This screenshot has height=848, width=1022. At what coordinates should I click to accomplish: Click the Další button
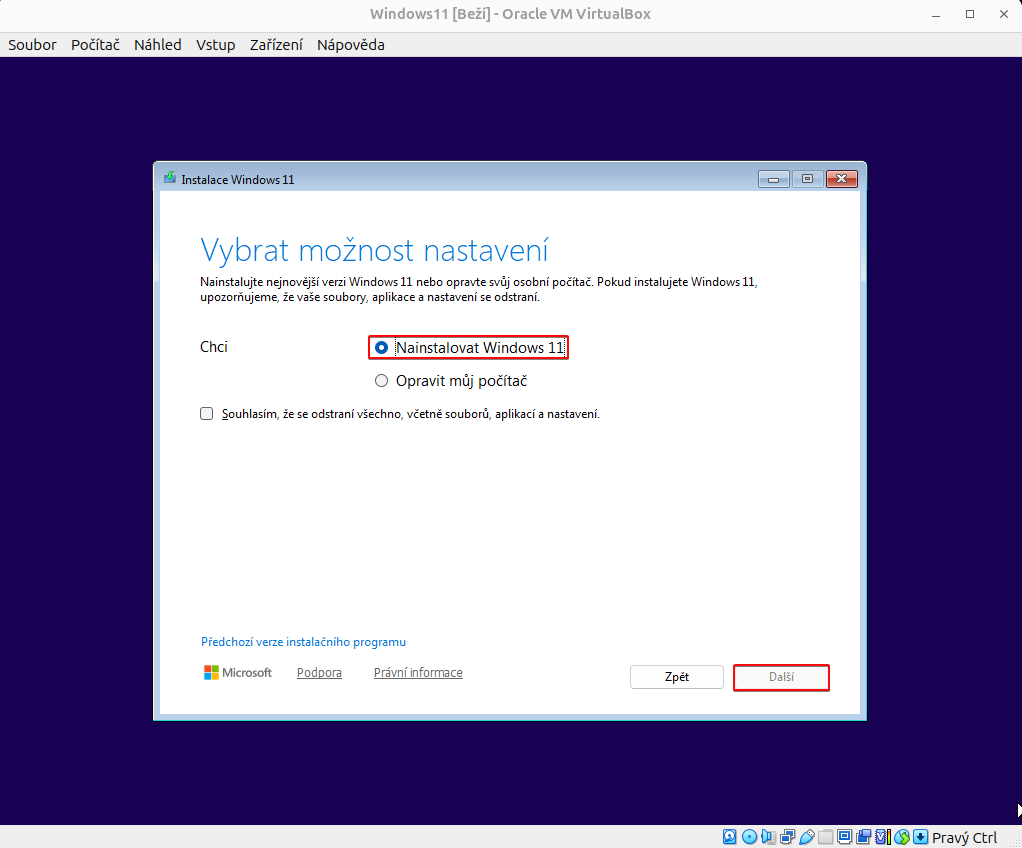coord(781,677)
